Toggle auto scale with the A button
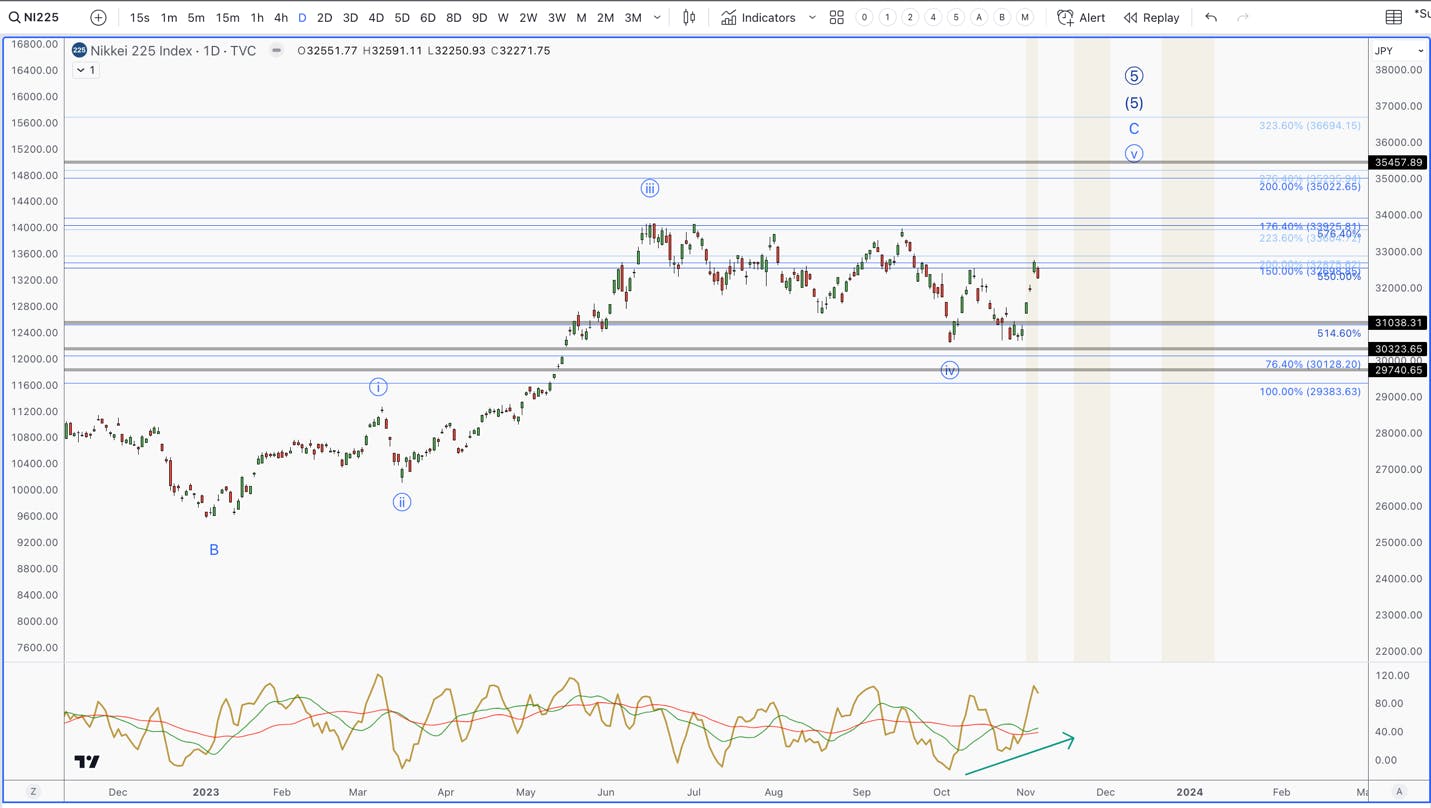The width and height of the screenshot is (1431, 808). click(x=1399, y=791)
